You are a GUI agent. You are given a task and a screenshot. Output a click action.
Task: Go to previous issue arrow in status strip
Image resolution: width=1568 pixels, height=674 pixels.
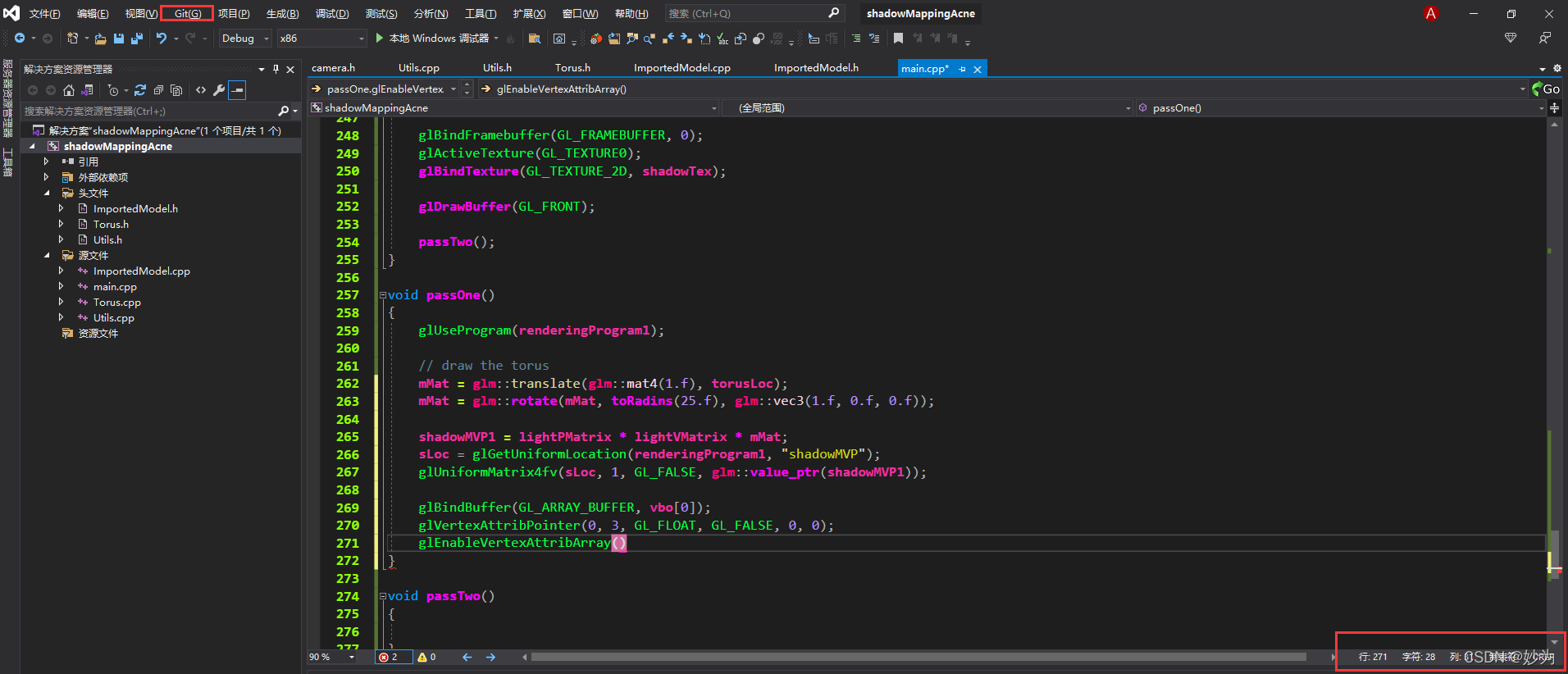pos(467,658)
